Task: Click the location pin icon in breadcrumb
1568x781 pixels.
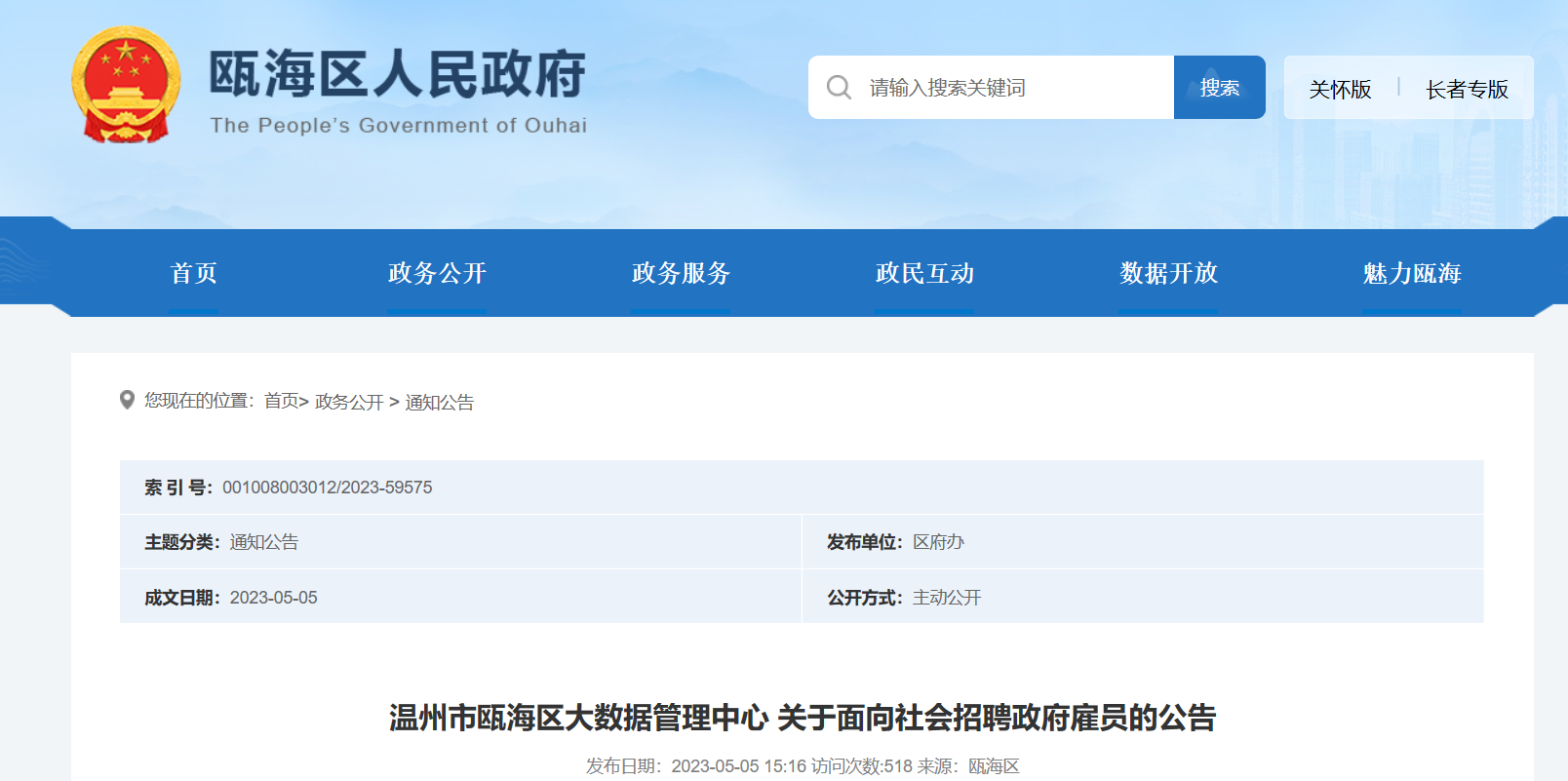Action: pyautogui.click(x=127, y=401)
